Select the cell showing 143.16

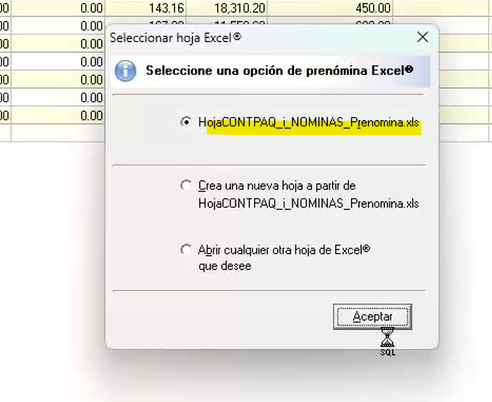pyautogui.click(x=146, y=8)
